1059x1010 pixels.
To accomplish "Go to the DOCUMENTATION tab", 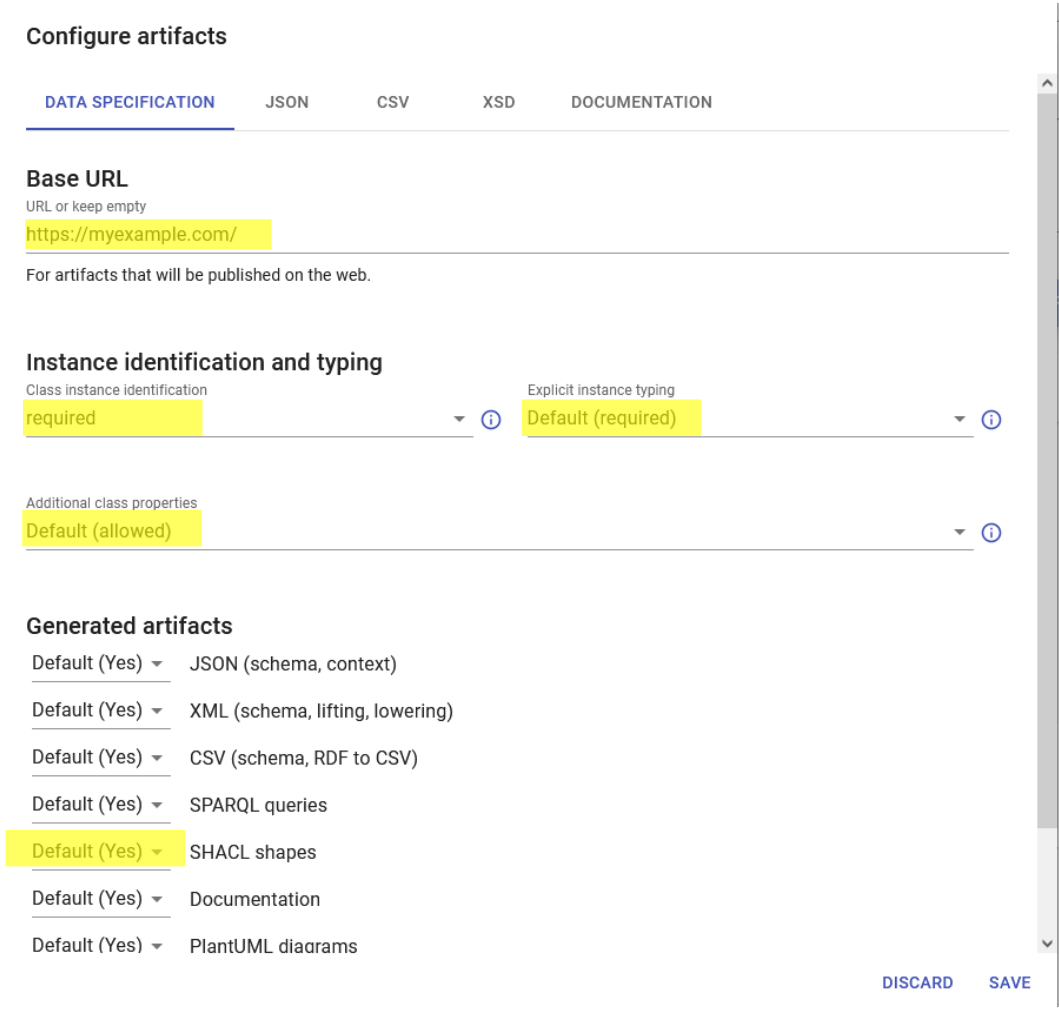I will click(641, 102).
